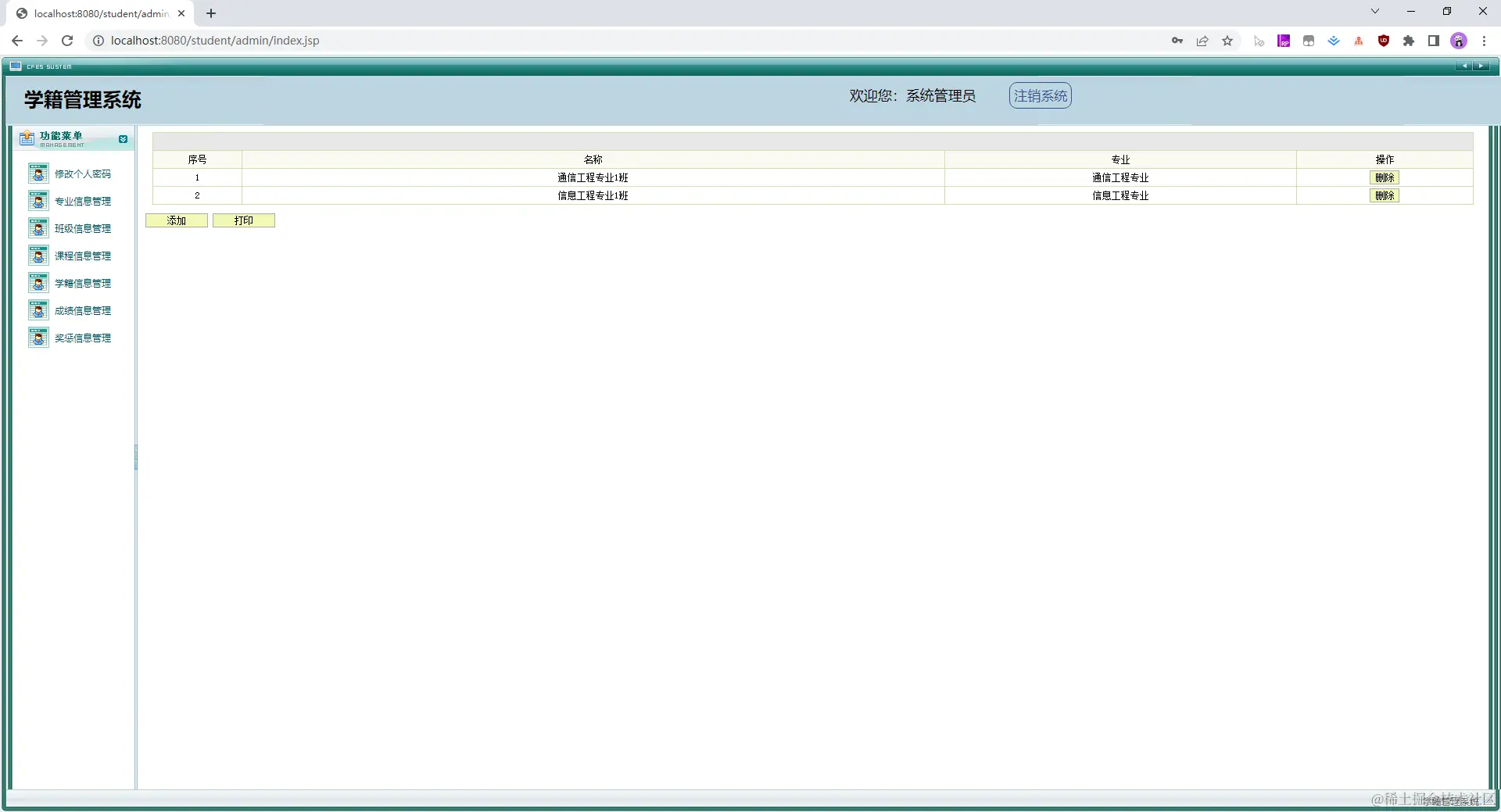Click the orange sitemap extension icon

(x=1359, y=41)
